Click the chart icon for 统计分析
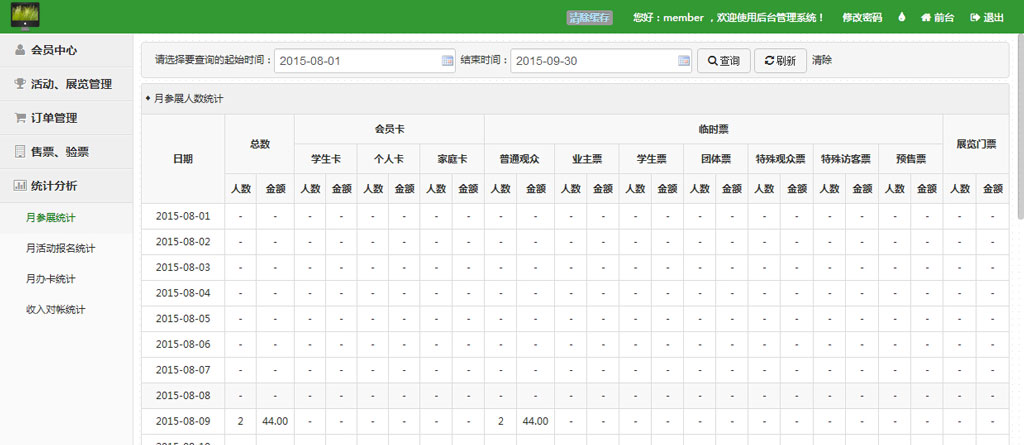1024x445 pixels. pyautogui.click(x=20, y=185)
